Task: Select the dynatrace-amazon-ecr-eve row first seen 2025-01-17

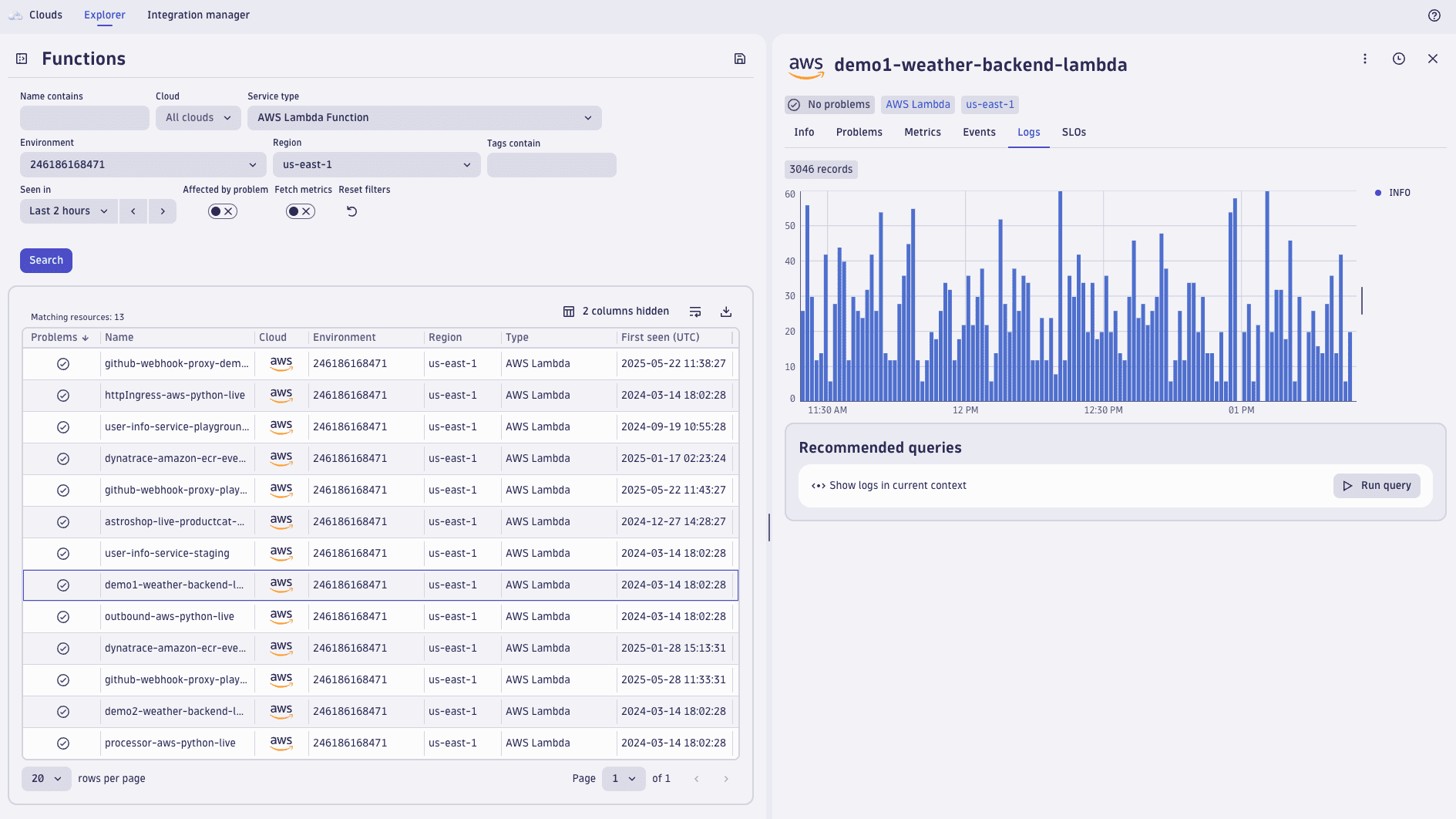Action: (x=381, y=459)
